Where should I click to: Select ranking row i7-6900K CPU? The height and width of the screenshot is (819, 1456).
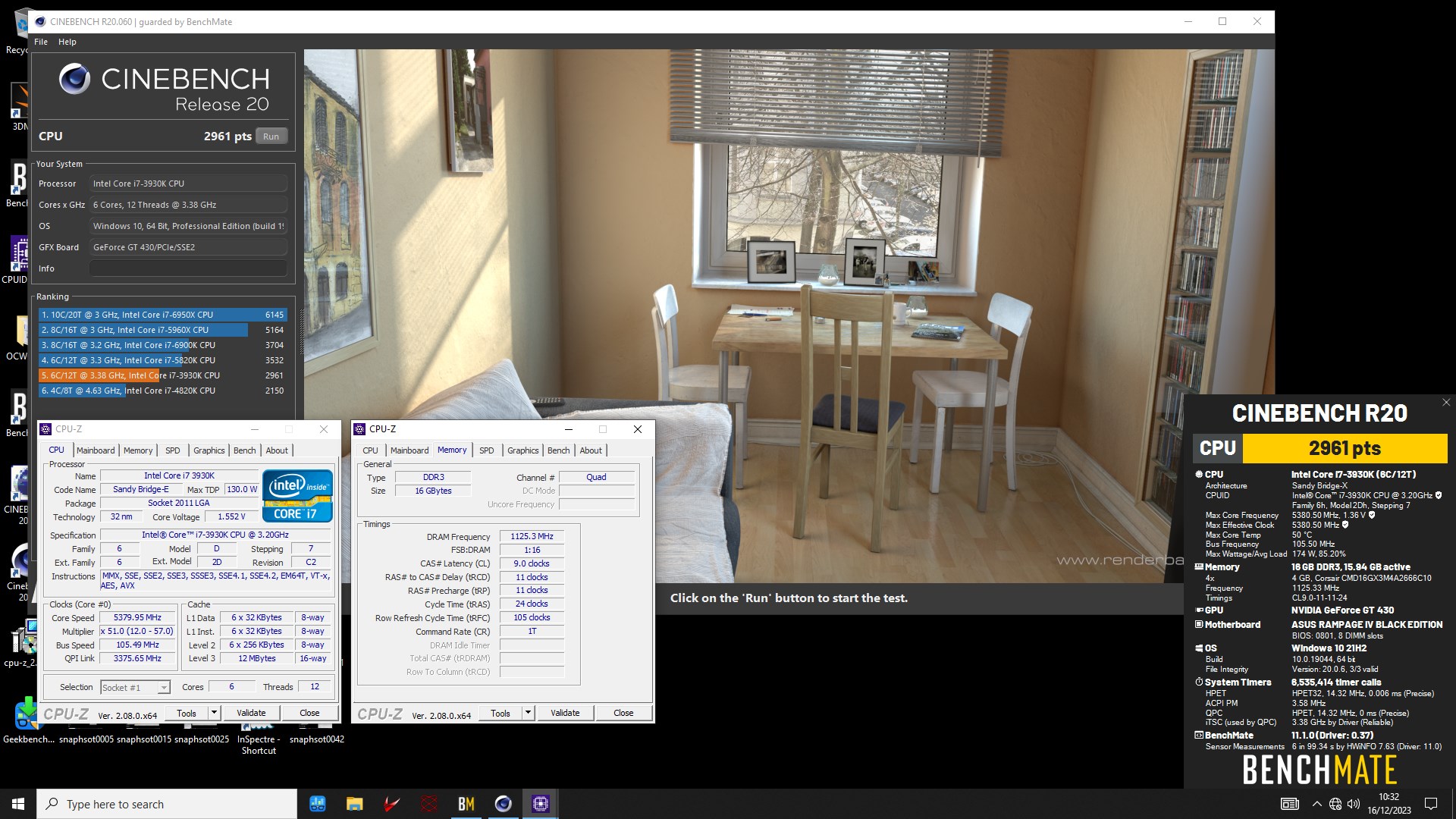(x=162, y=345)
